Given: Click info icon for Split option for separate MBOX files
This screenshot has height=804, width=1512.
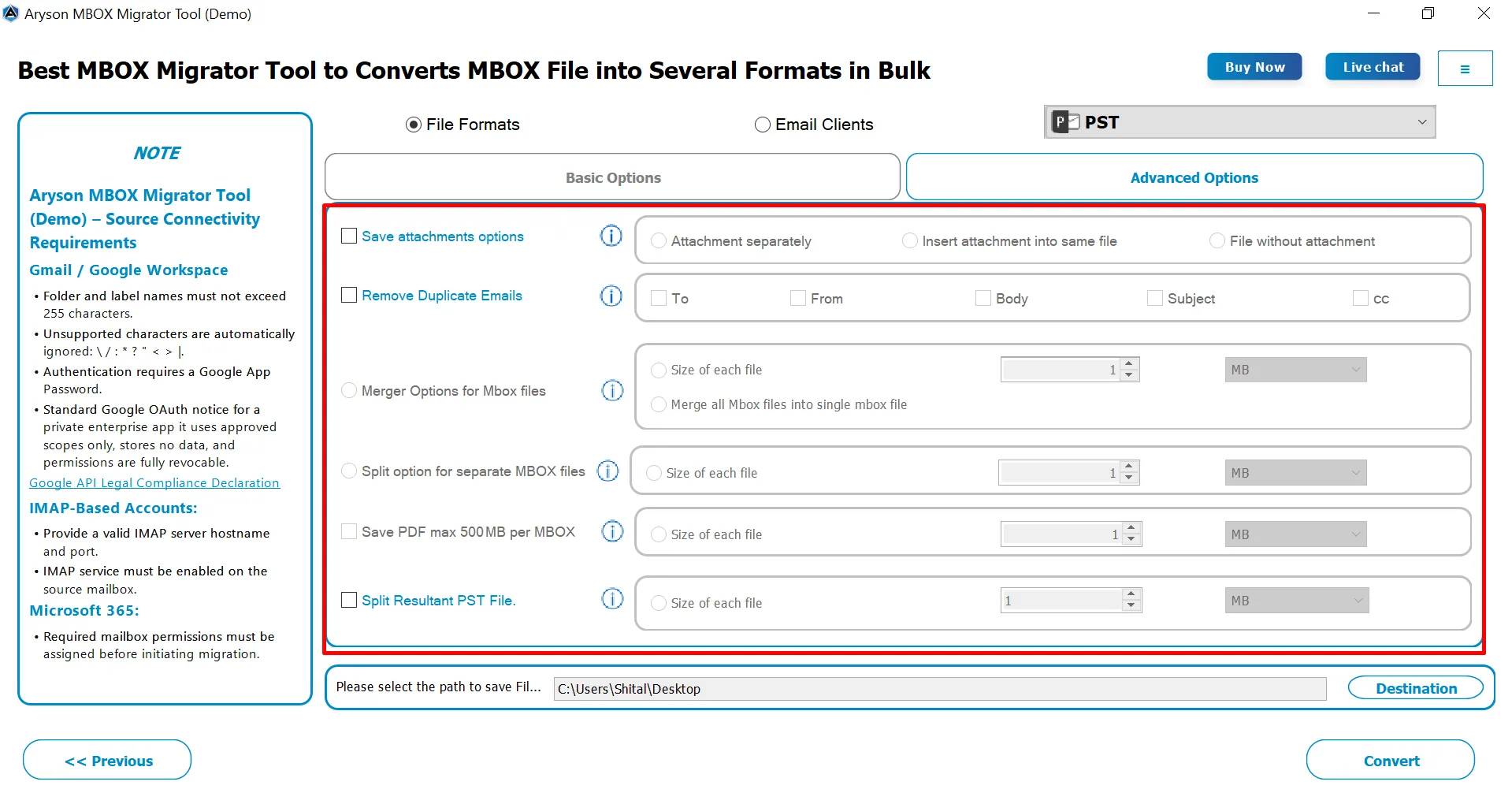Looking at the screenshot, I should tap(607, 471).
